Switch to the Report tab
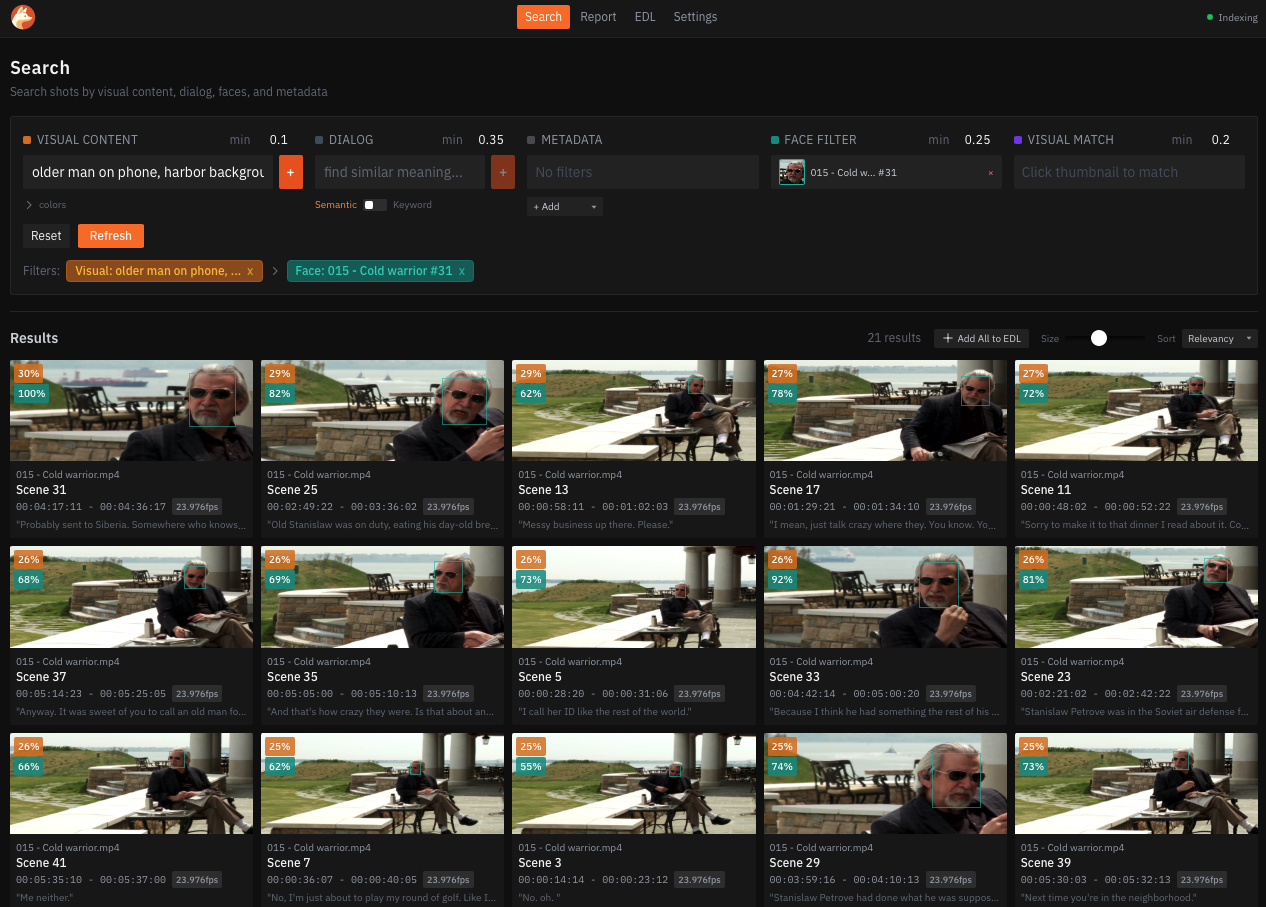 click(598, 17)
